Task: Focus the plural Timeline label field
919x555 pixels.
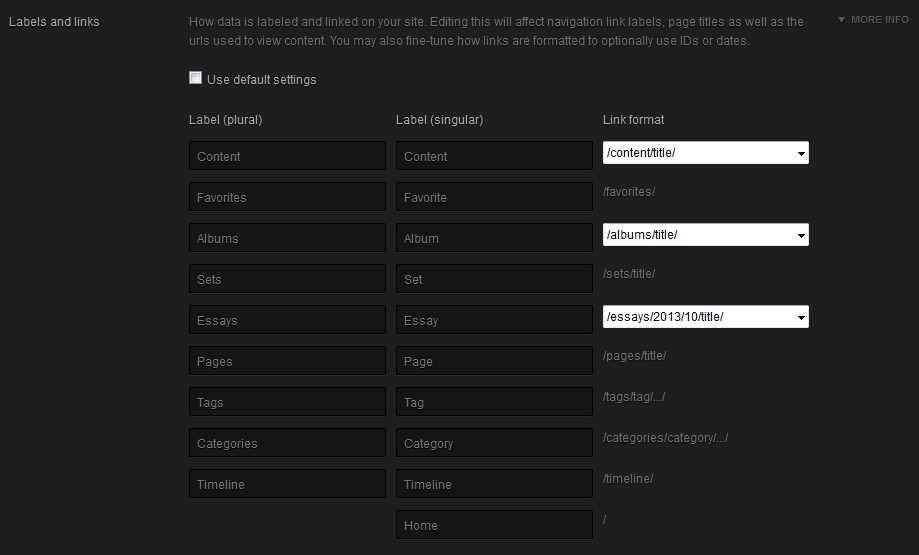Action: (x=287, y=484)
